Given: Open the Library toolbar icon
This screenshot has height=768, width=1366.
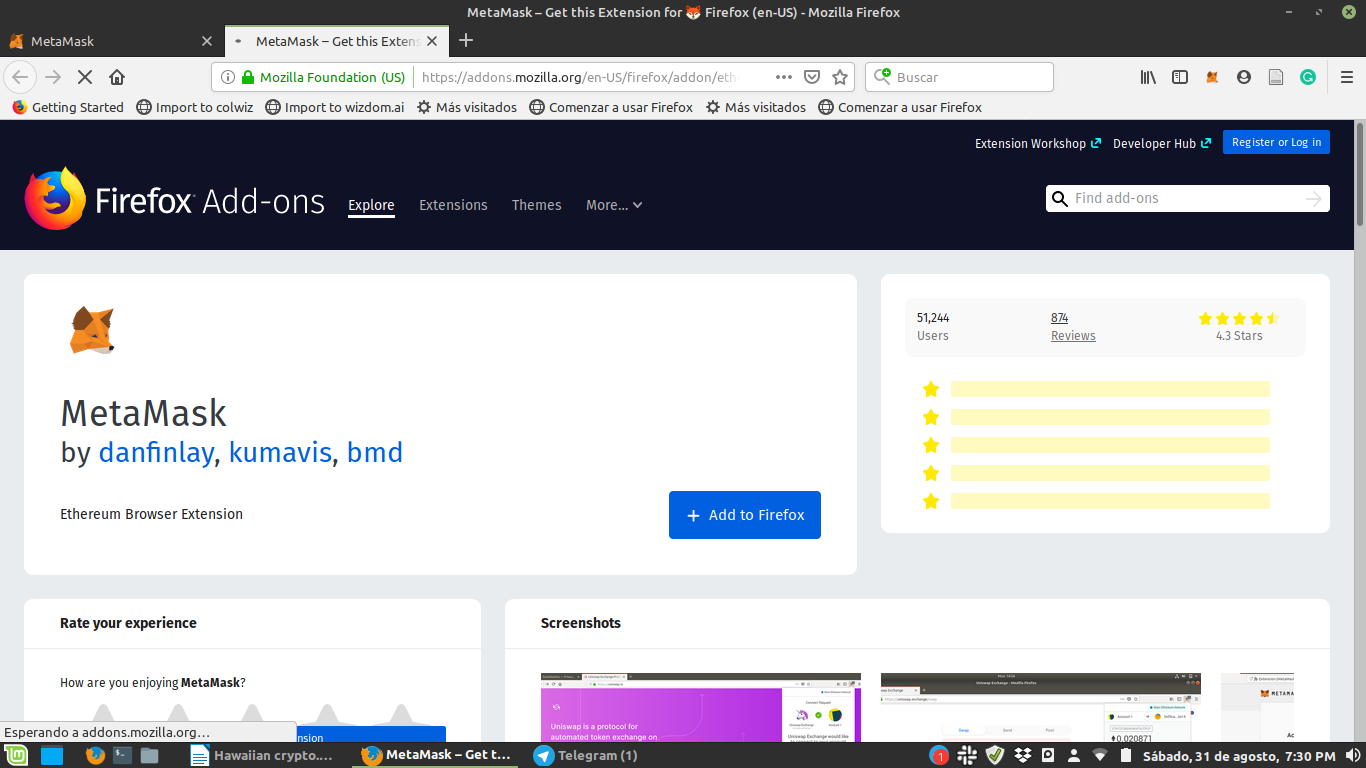Looking at the screenshot, I should pos(1148,77).
